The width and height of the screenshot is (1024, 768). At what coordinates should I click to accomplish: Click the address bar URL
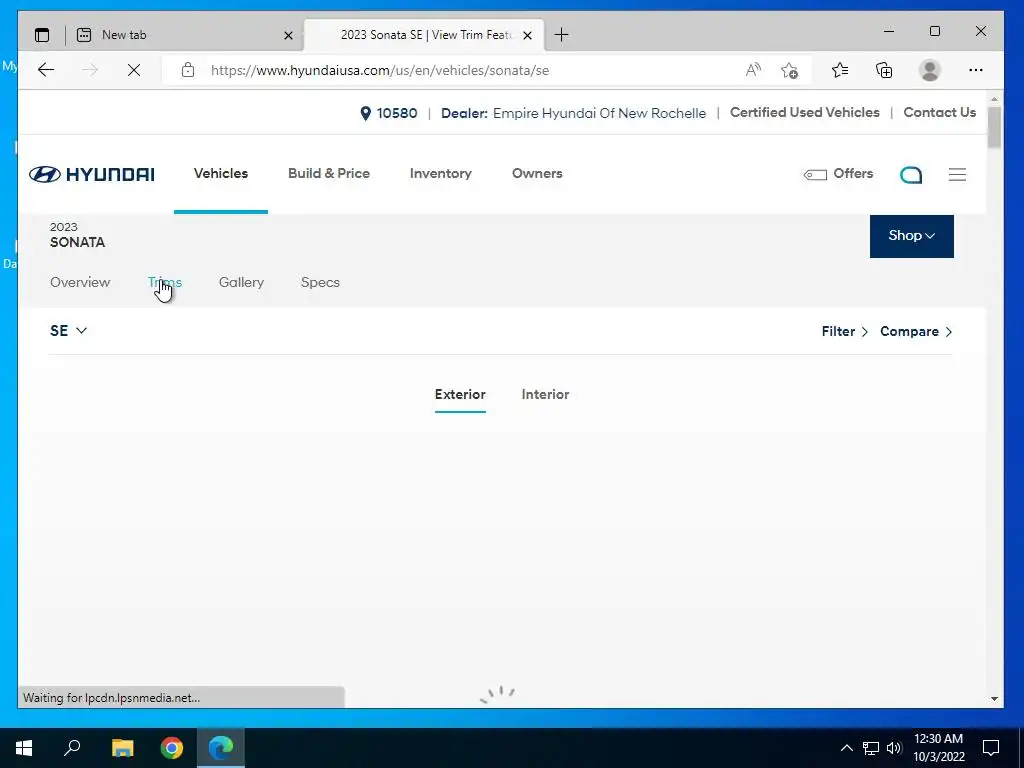point(379,71)
